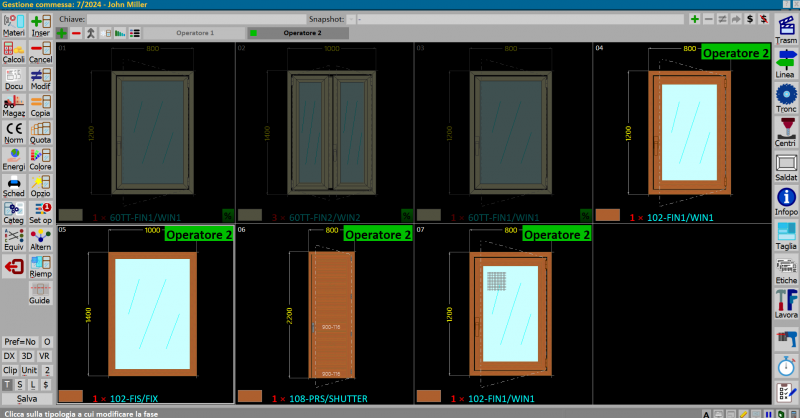Click the O button beside Pref=No
Viewport: 800px width, 418px height.
pyautogui.click(x=46, y=341)
